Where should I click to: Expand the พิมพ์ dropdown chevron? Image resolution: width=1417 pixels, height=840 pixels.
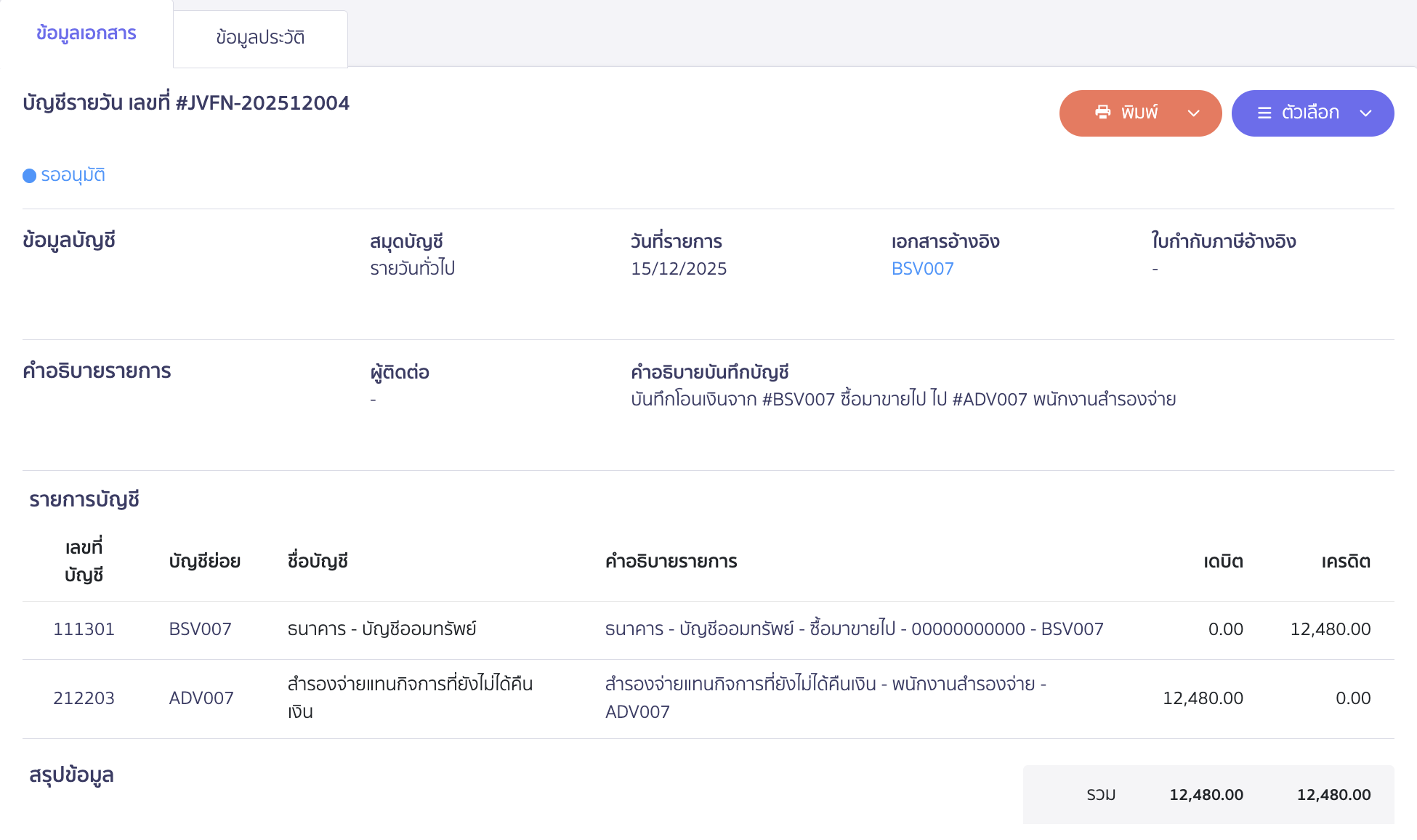coord(1192,113)
